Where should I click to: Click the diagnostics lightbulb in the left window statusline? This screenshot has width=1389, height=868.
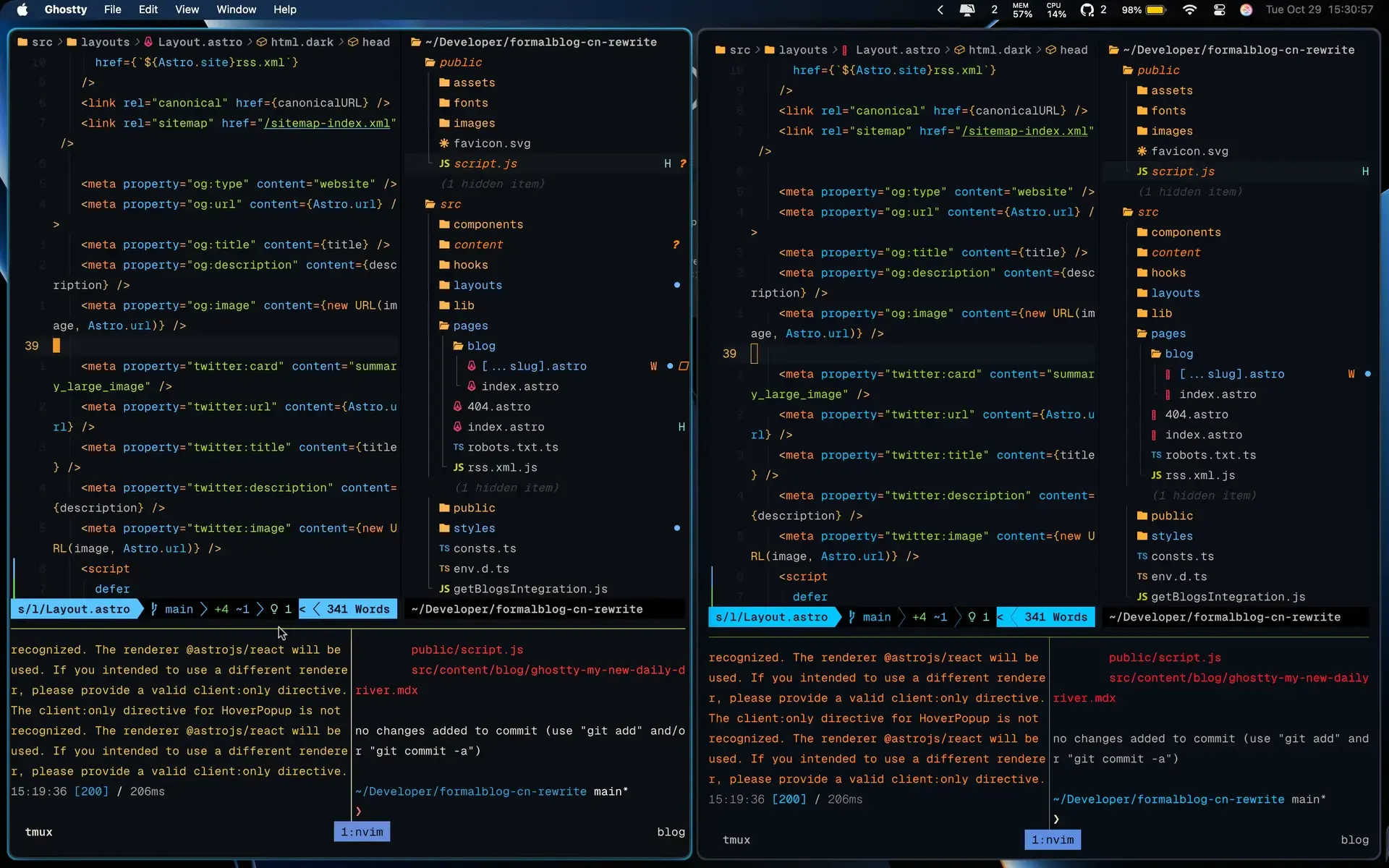pyautogui.click(x=274, y=609)
